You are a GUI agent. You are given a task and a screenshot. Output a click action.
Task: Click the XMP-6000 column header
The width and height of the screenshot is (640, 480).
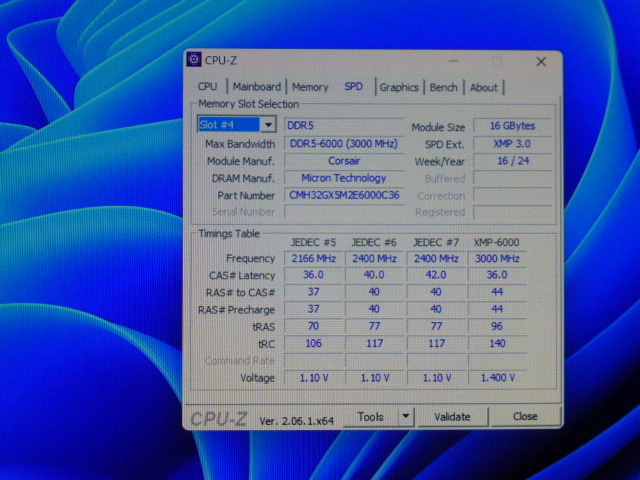(496, 242)
